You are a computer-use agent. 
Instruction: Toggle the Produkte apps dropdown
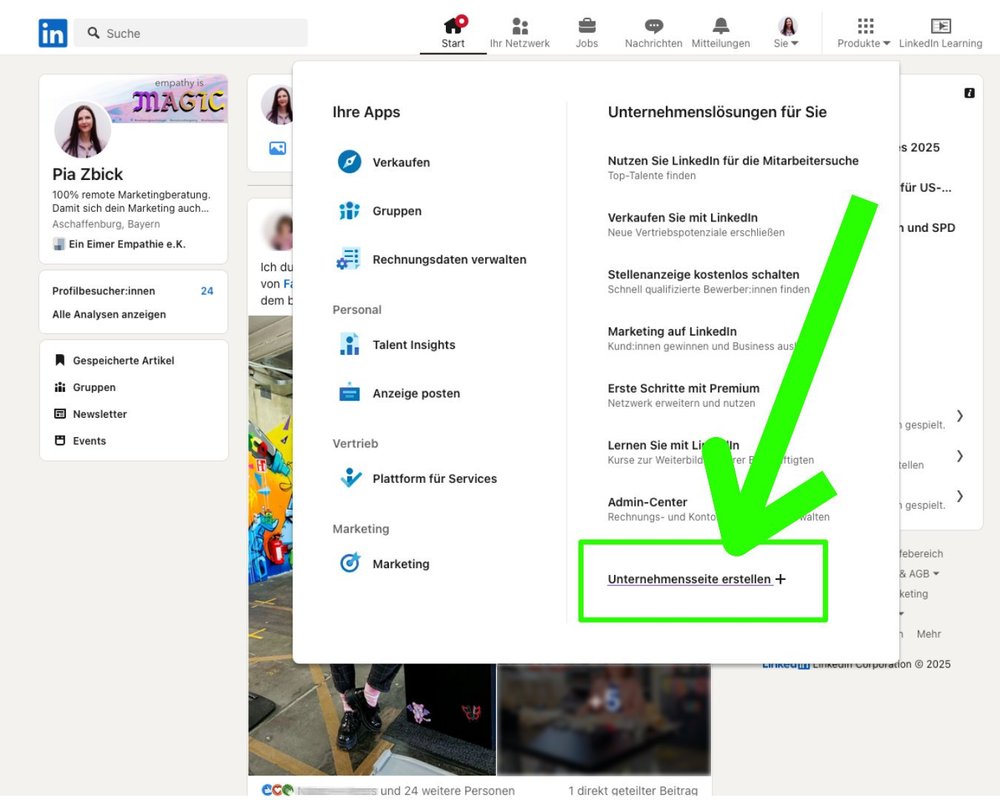[x=864, y=33]
